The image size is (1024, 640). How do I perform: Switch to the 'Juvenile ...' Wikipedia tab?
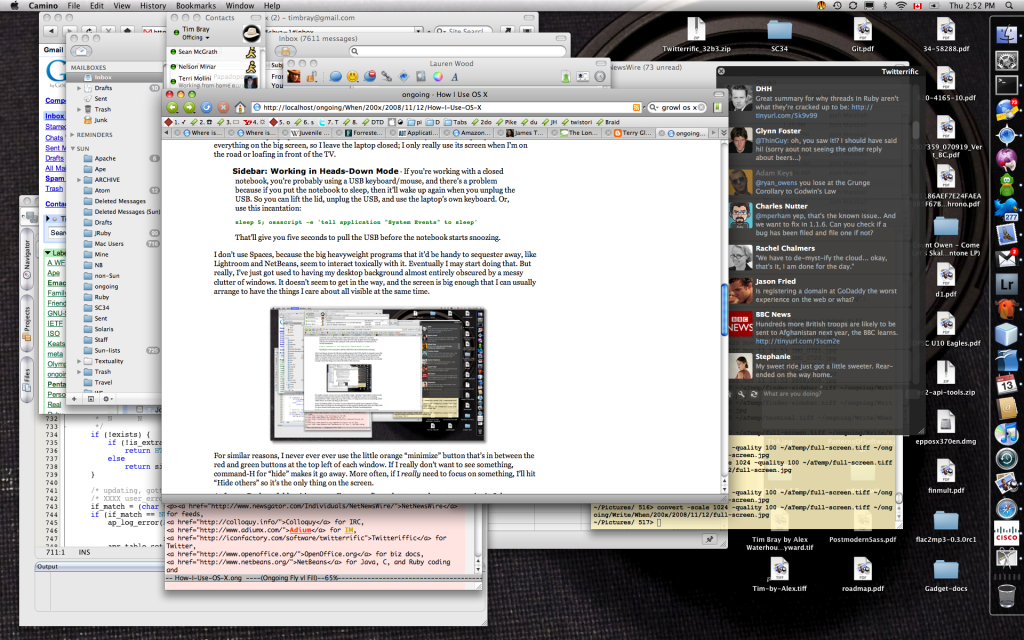coord(307,133)
